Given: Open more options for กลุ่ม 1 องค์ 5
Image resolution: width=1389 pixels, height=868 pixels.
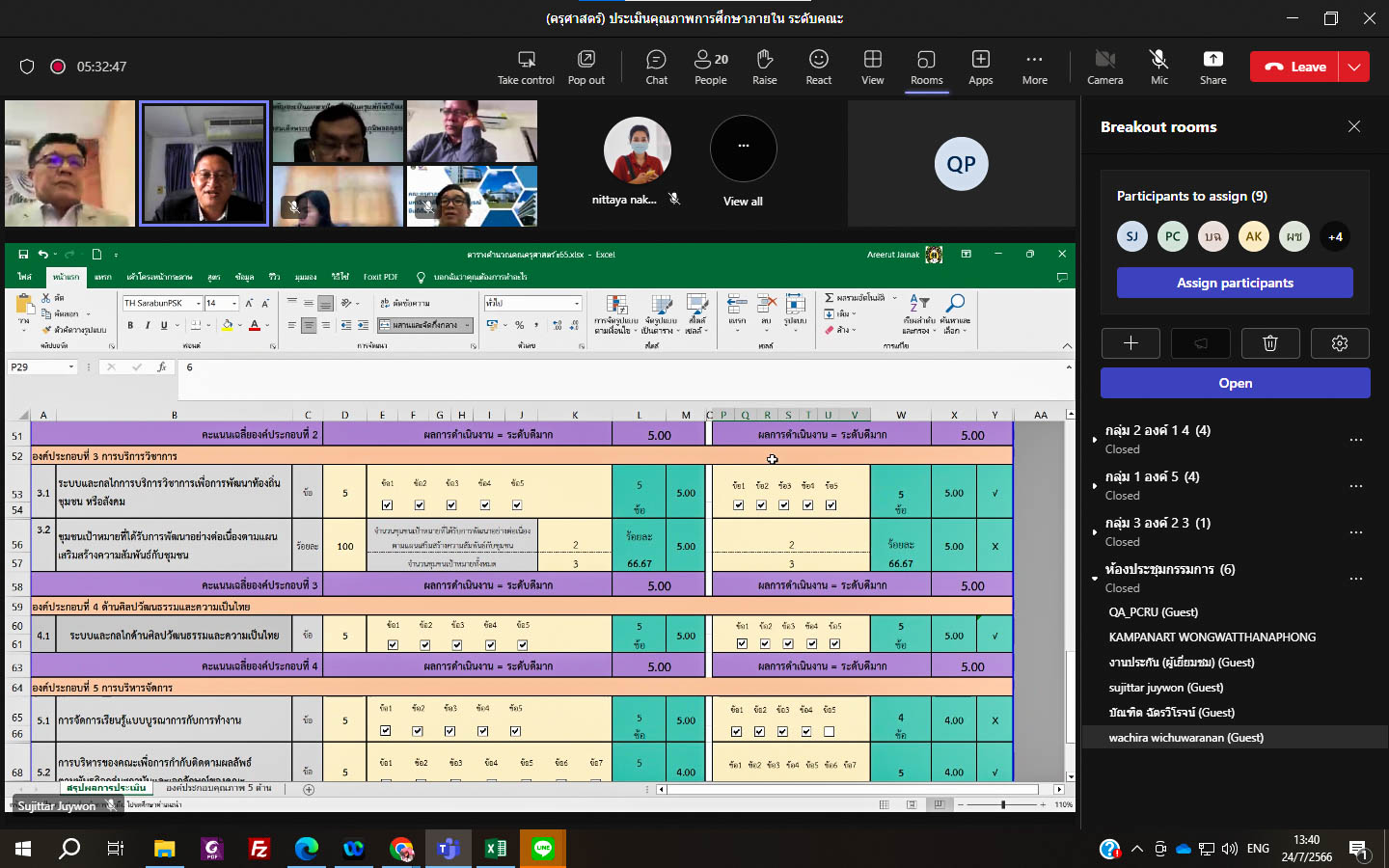Looking at the screenshot, I should [x=1355, y=485].
